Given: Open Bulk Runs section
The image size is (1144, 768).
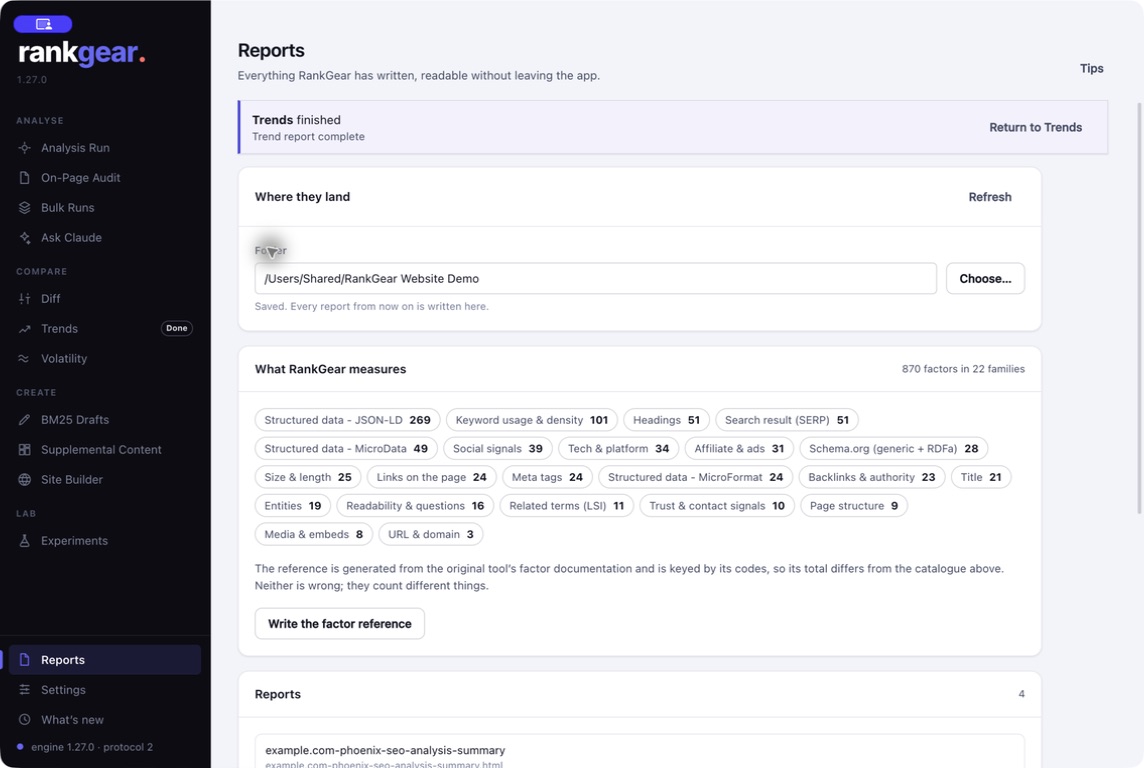Looking at the screenshot, I should pyautogui.click(x=105, y=207).
